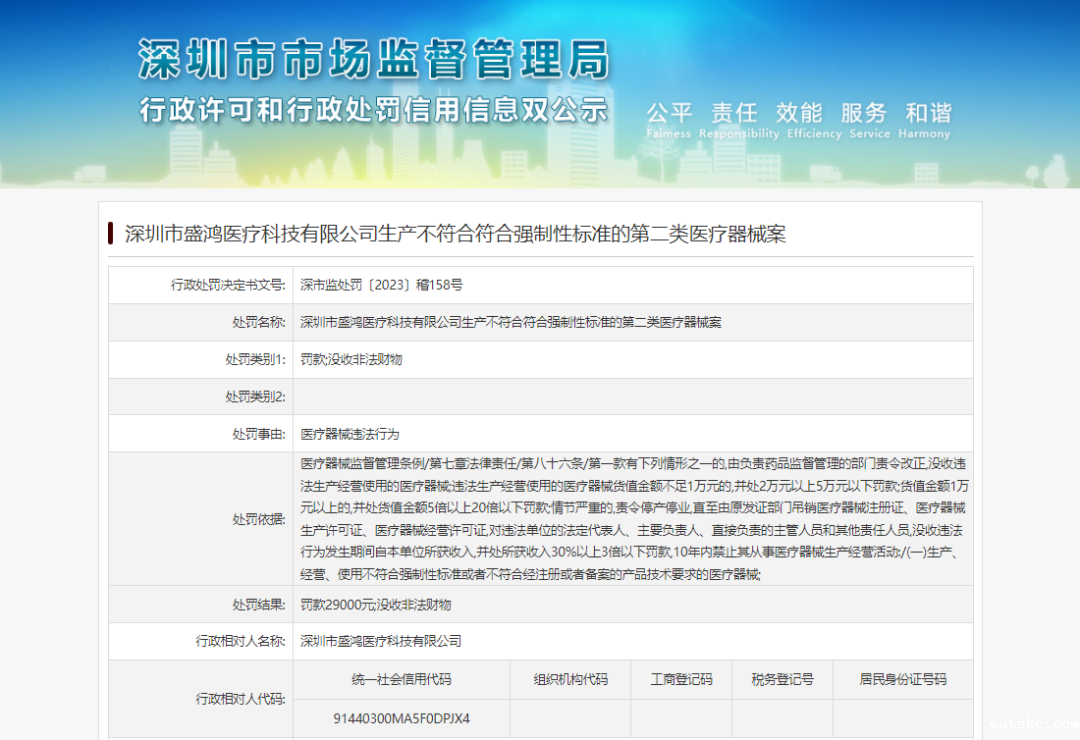Click the 责任 slogan in the banner
The image size is (1080, 740).
pos(733,113)
